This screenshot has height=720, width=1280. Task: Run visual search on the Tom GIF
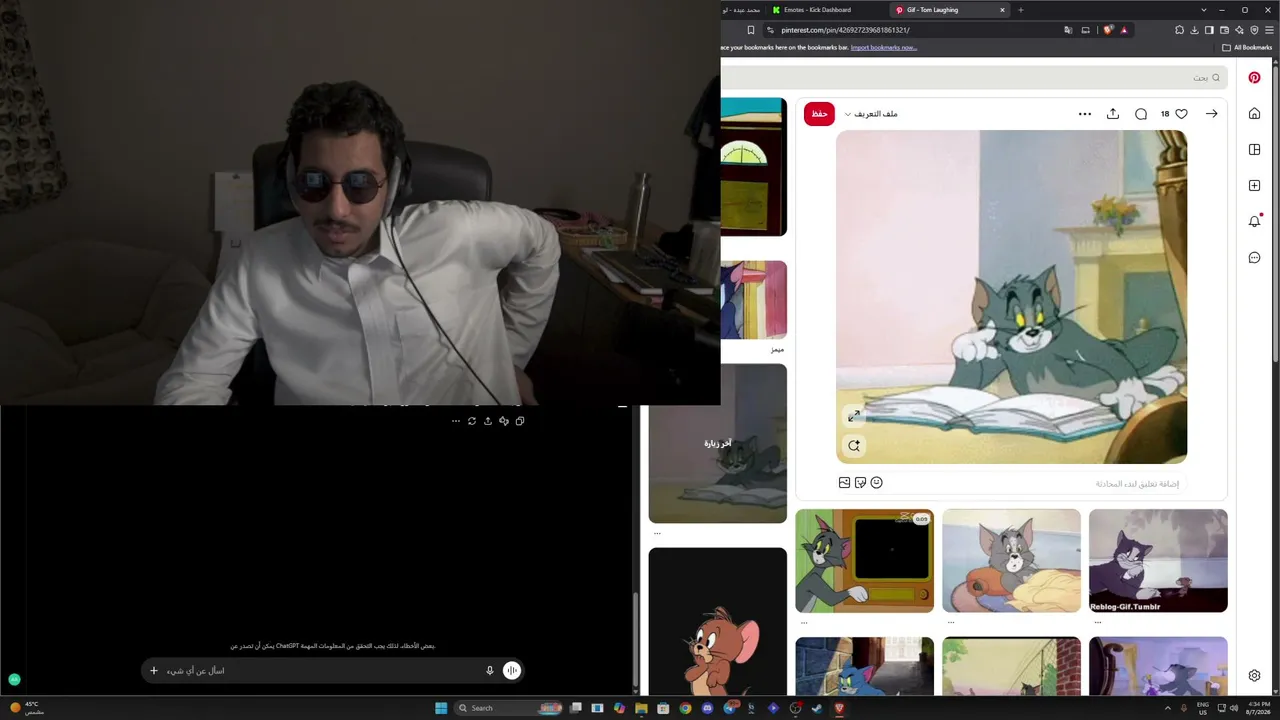[x=854, y=446]
